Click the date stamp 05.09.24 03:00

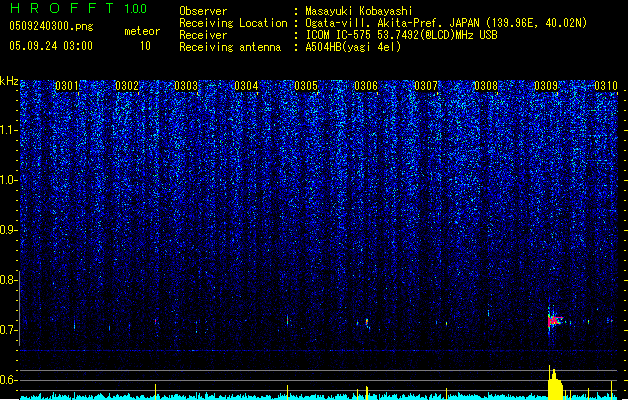[x=51, y=46]
